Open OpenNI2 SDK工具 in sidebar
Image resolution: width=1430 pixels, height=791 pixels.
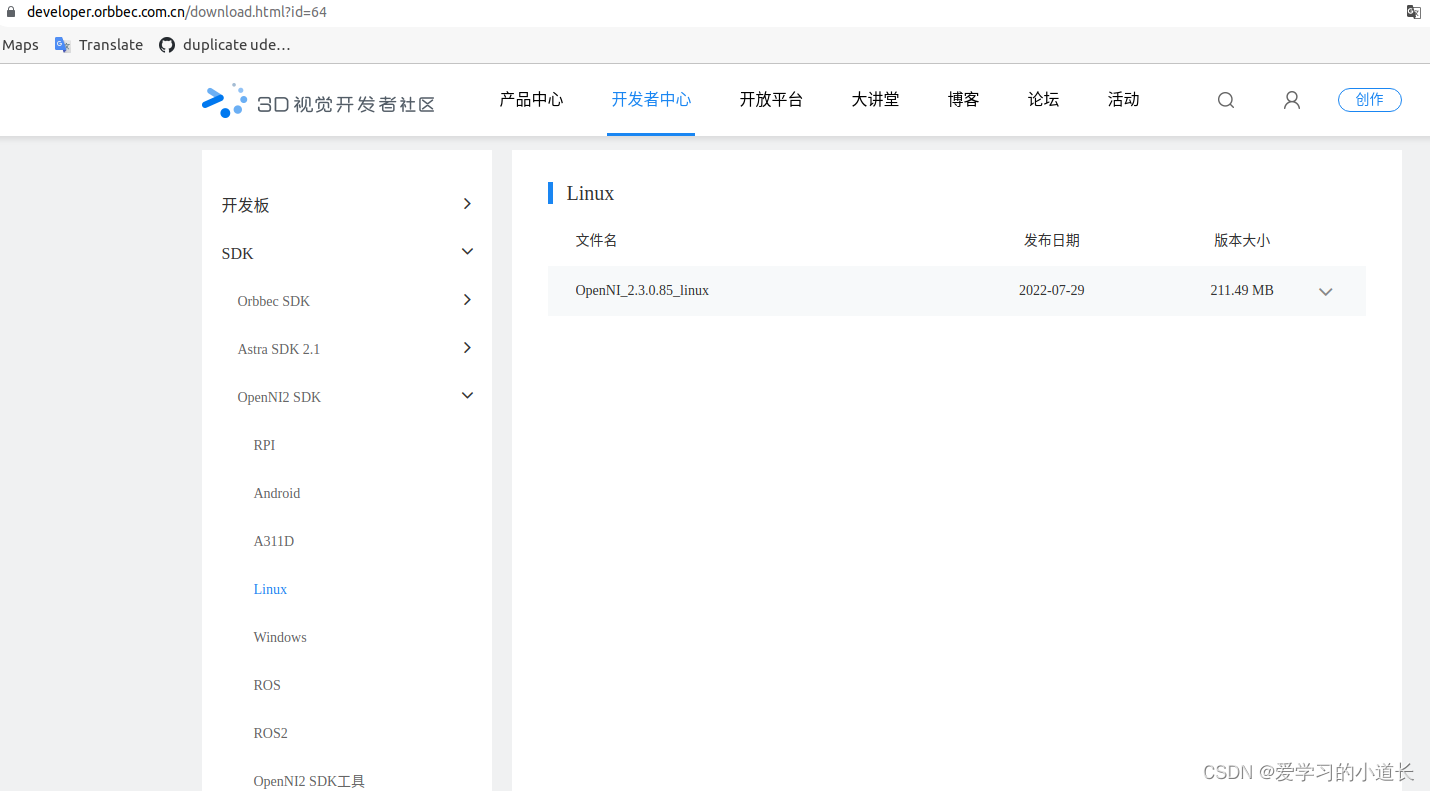pos(309,781)
